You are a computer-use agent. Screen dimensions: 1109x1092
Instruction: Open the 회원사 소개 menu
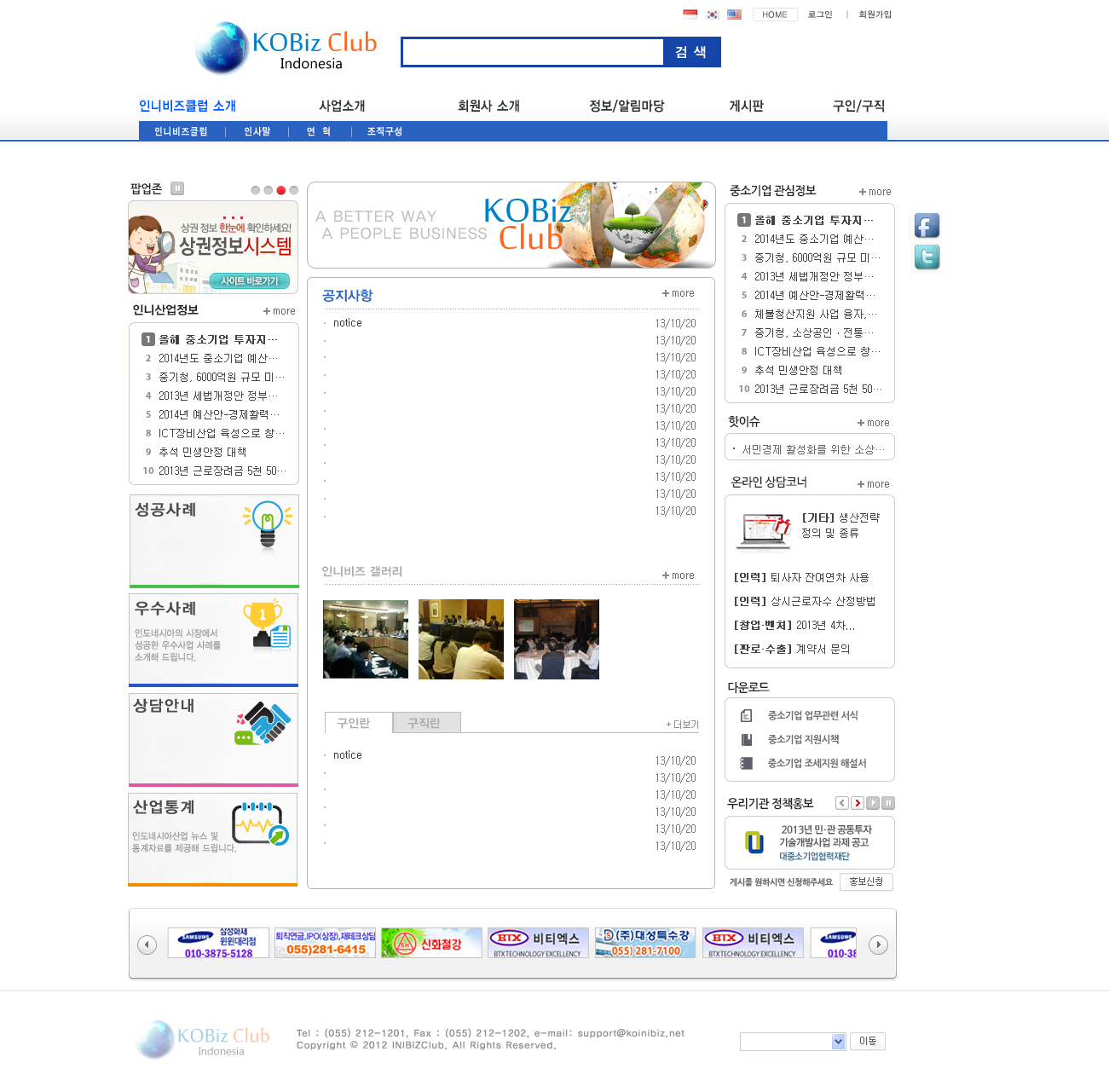tap(488, 106)
